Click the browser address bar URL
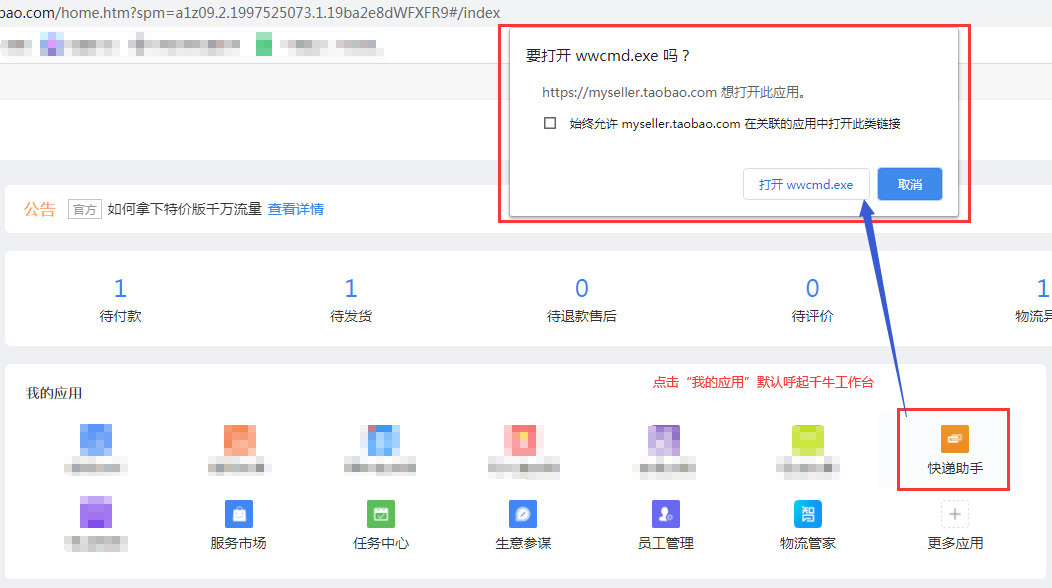1052x588 pixels. pos(250,13)
